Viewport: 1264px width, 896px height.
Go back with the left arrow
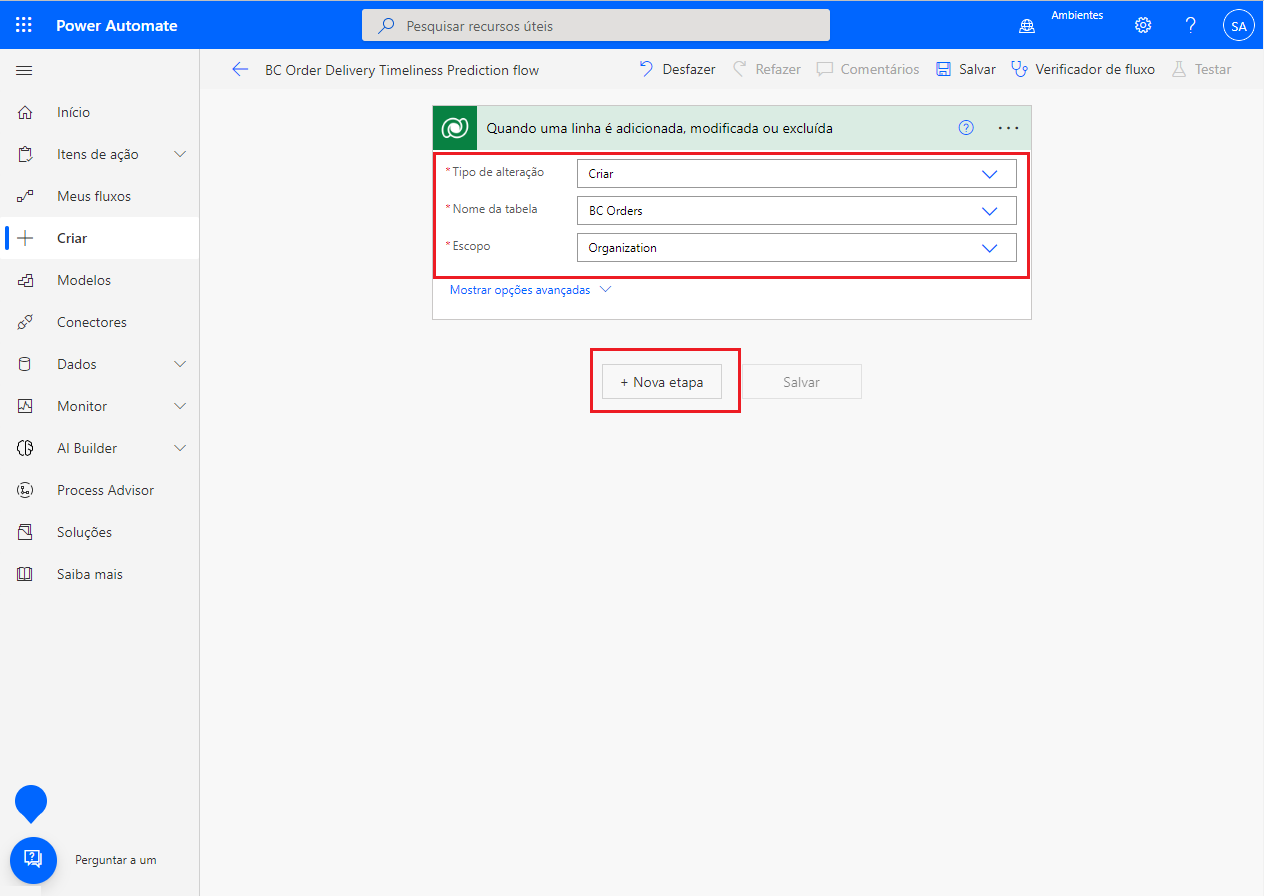tap(239, 69)
